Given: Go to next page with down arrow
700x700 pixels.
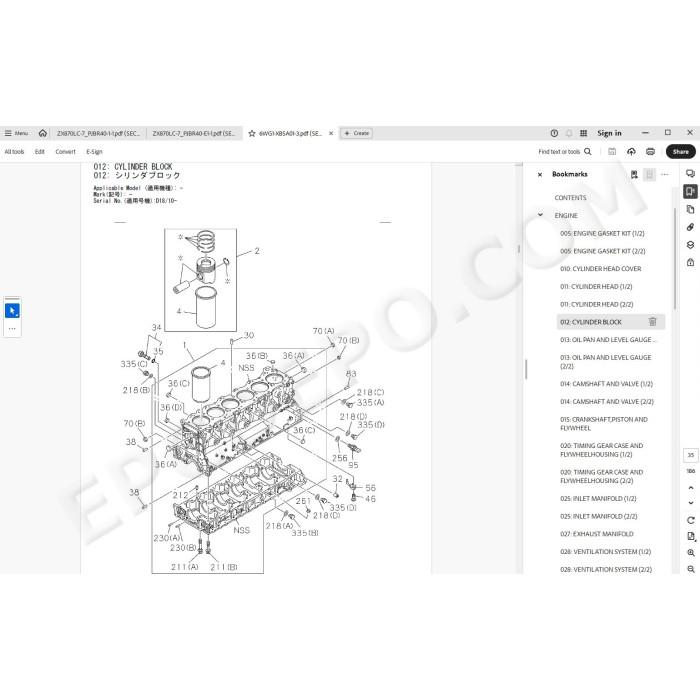Looking at the screenshot, I should [x=691, y=503].
